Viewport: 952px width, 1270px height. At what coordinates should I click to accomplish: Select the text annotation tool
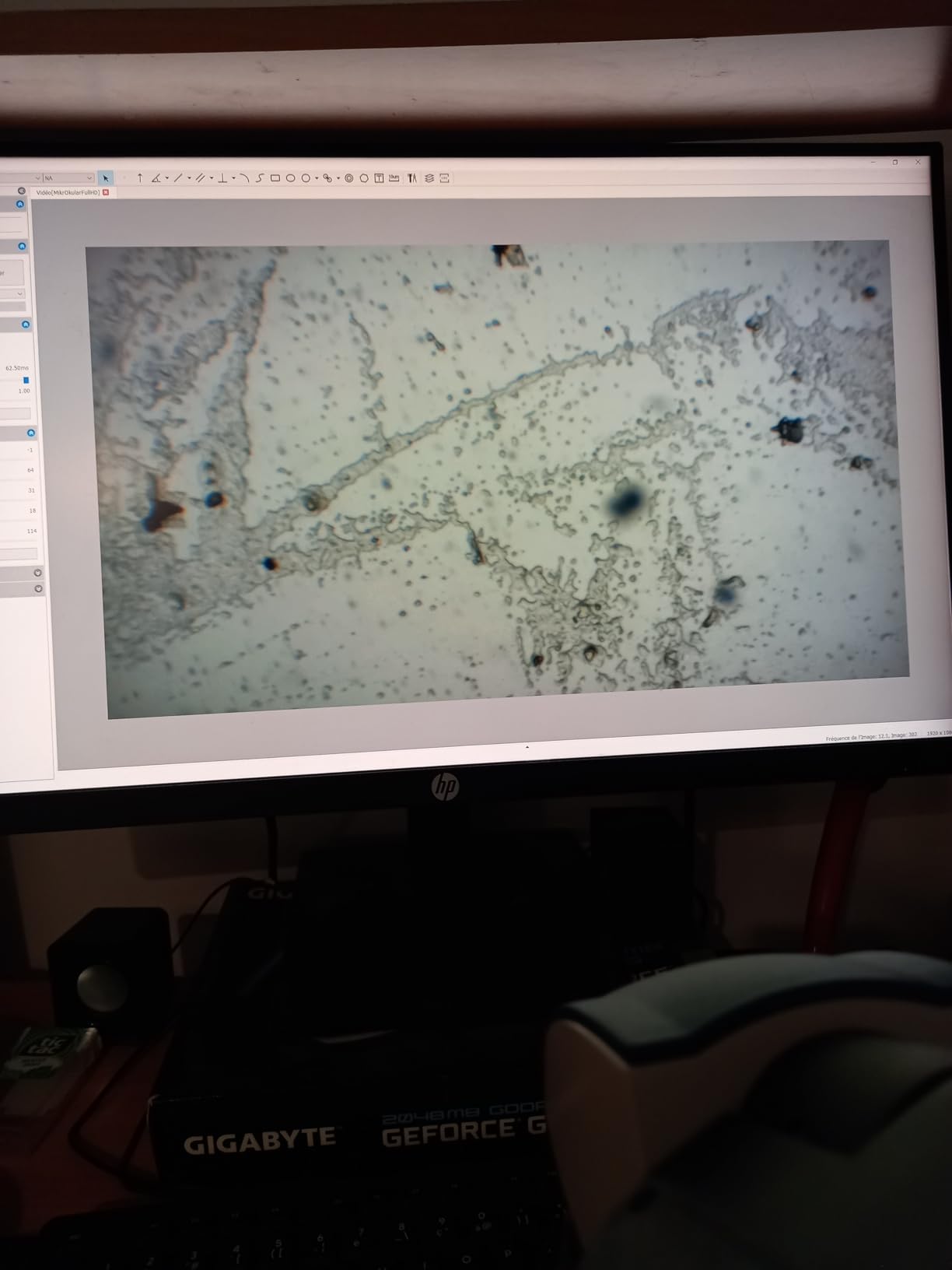point(379,178)
